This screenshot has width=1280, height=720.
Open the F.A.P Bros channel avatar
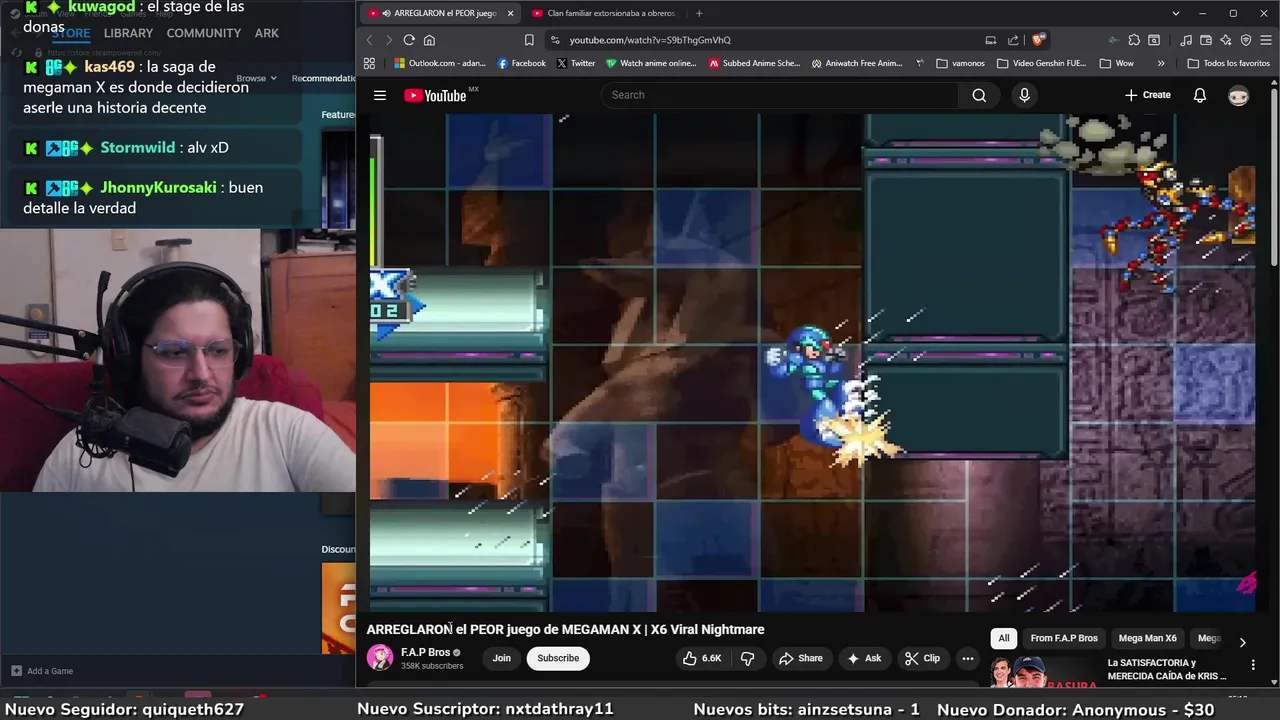point(380,657)
